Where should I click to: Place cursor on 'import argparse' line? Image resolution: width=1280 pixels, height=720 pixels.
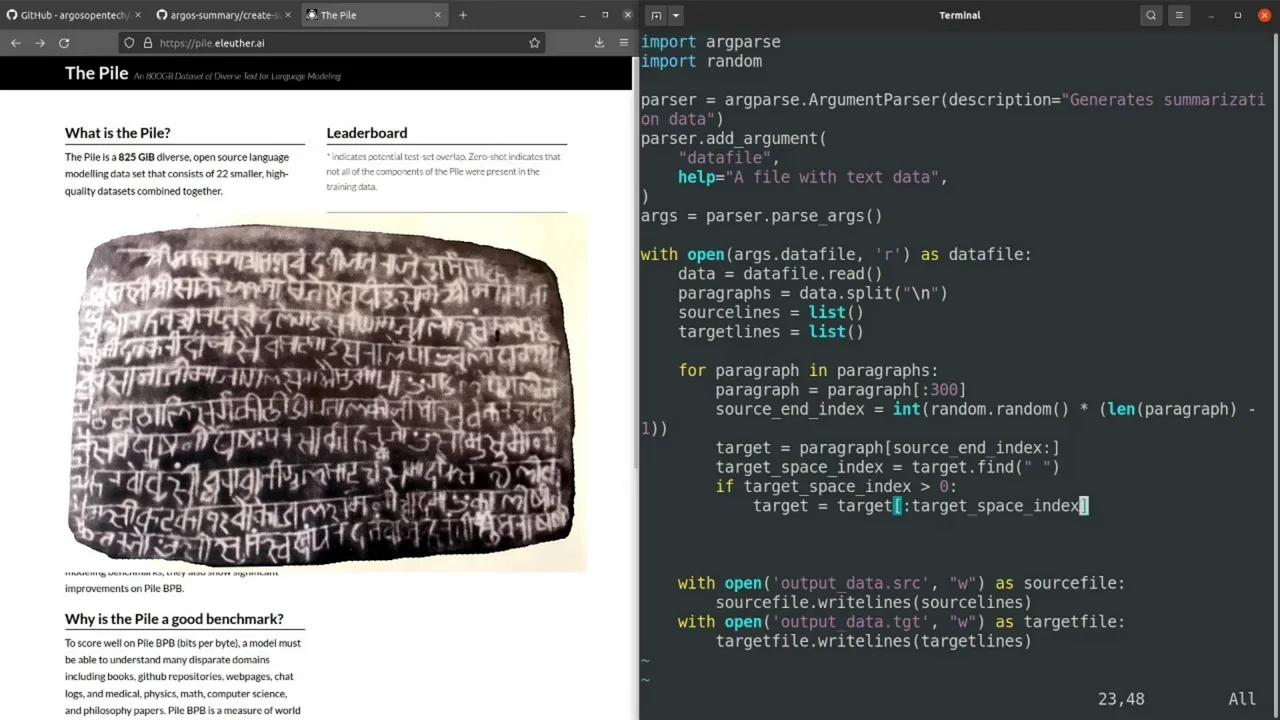[x=711, y=42]
